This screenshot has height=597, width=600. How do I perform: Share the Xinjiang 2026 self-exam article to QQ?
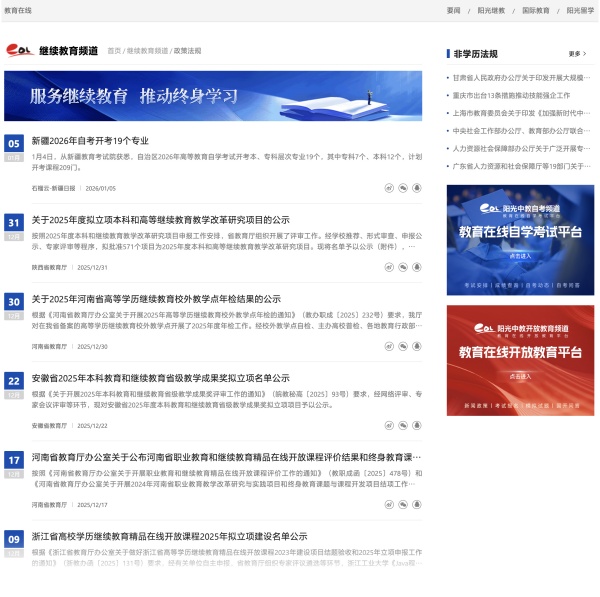(417, 187)
